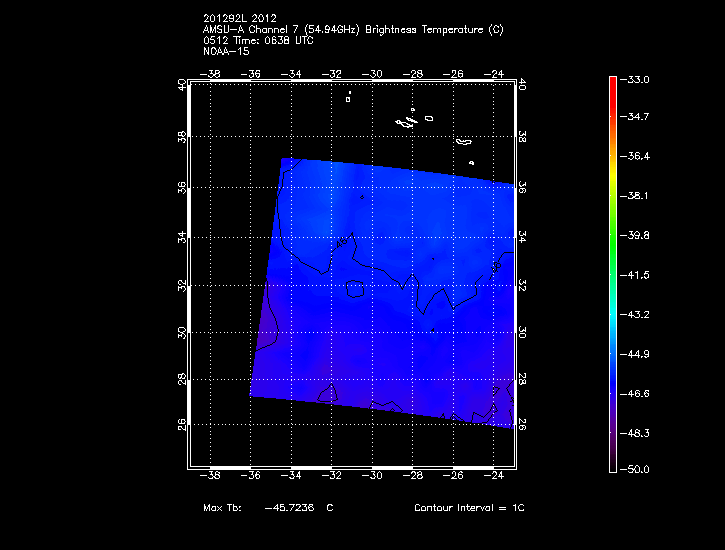Click the AMSU-A Channel 7 Brightness Temperature title
This screenshot has width=725, height=550.
tap(352, 29)
